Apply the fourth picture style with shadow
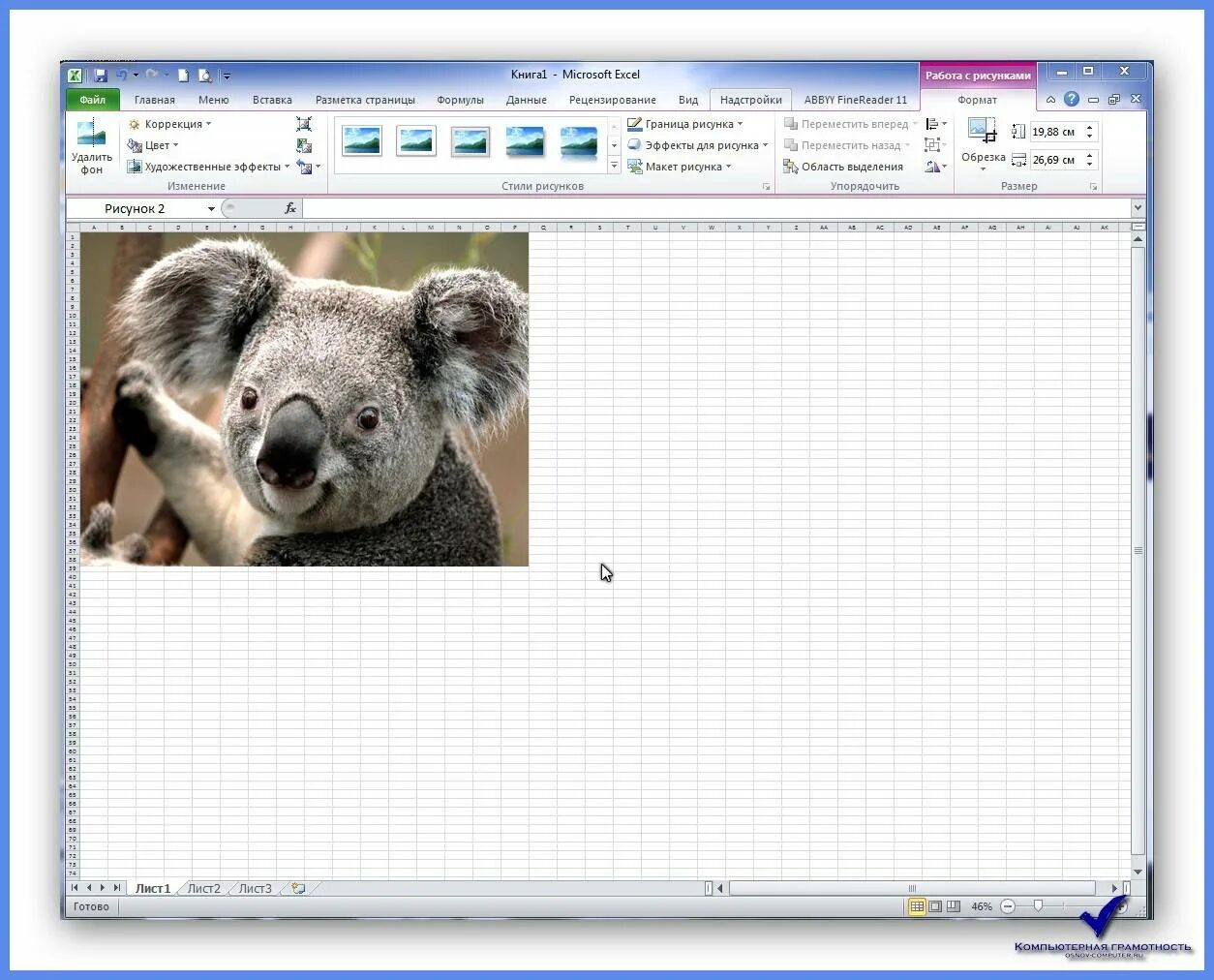 (525, 141)
